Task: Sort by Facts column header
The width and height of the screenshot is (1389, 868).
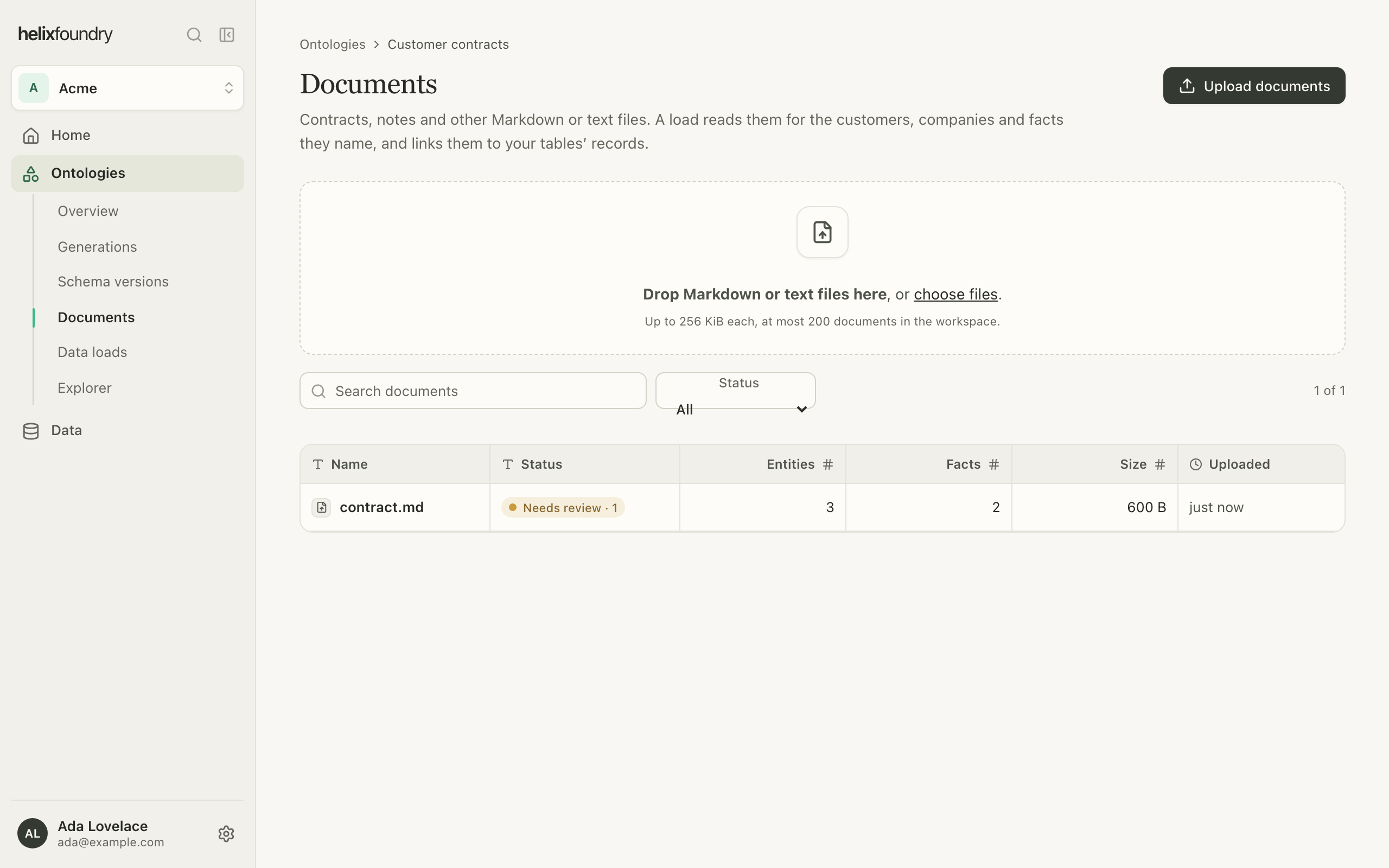Action: pos(928,464)
